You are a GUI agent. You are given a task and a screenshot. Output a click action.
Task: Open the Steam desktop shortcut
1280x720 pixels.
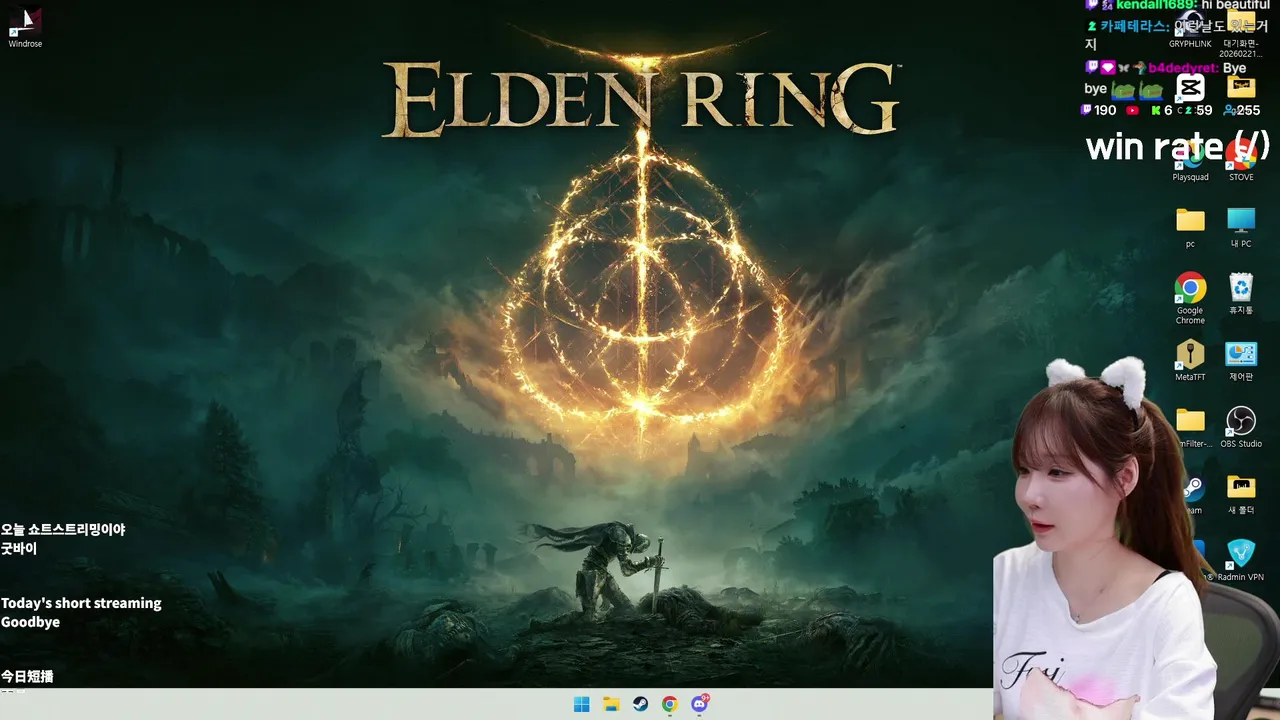1192,493
